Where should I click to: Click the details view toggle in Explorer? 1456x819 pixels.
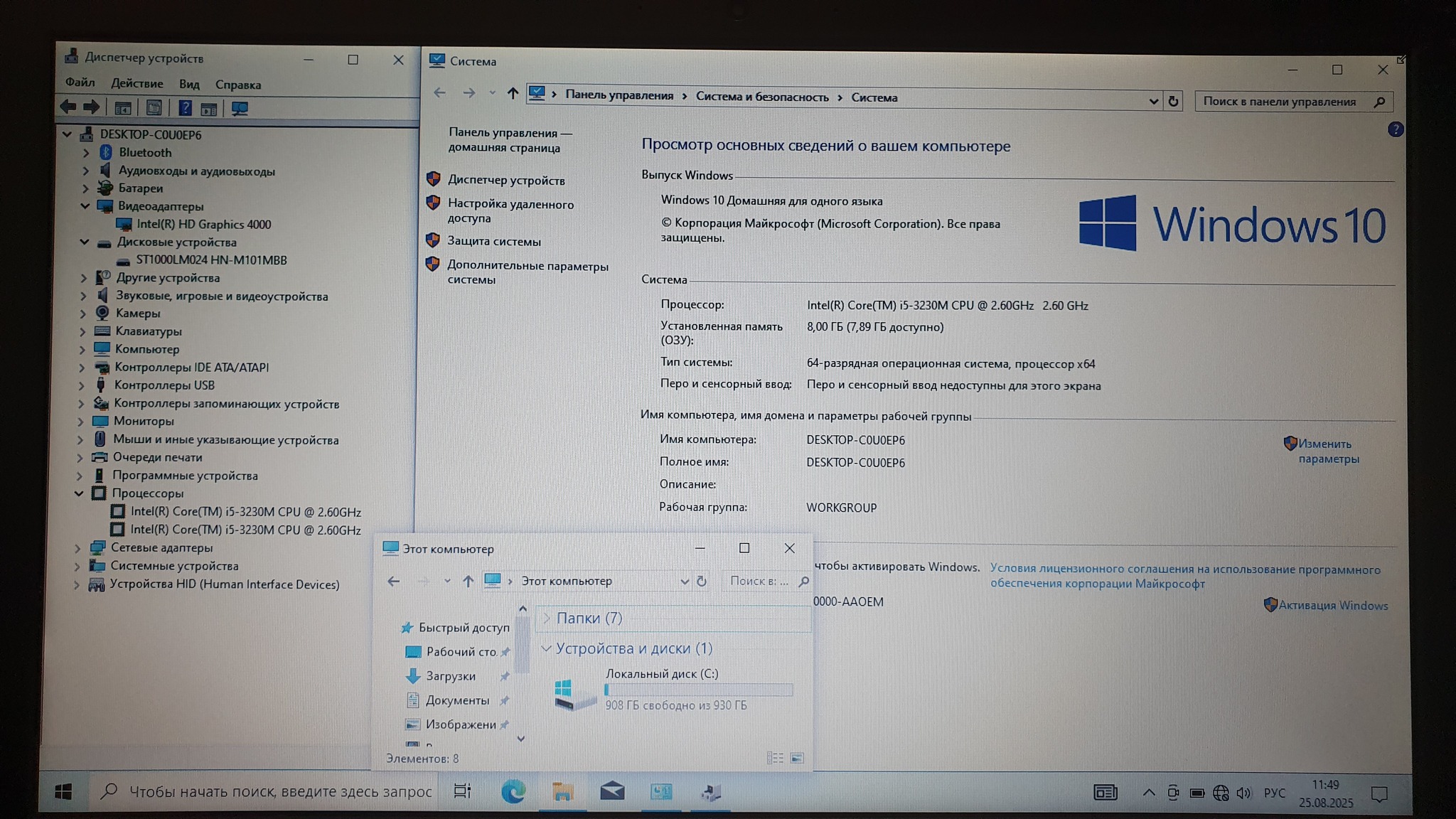pyautogui.click(x=775, y=759)
